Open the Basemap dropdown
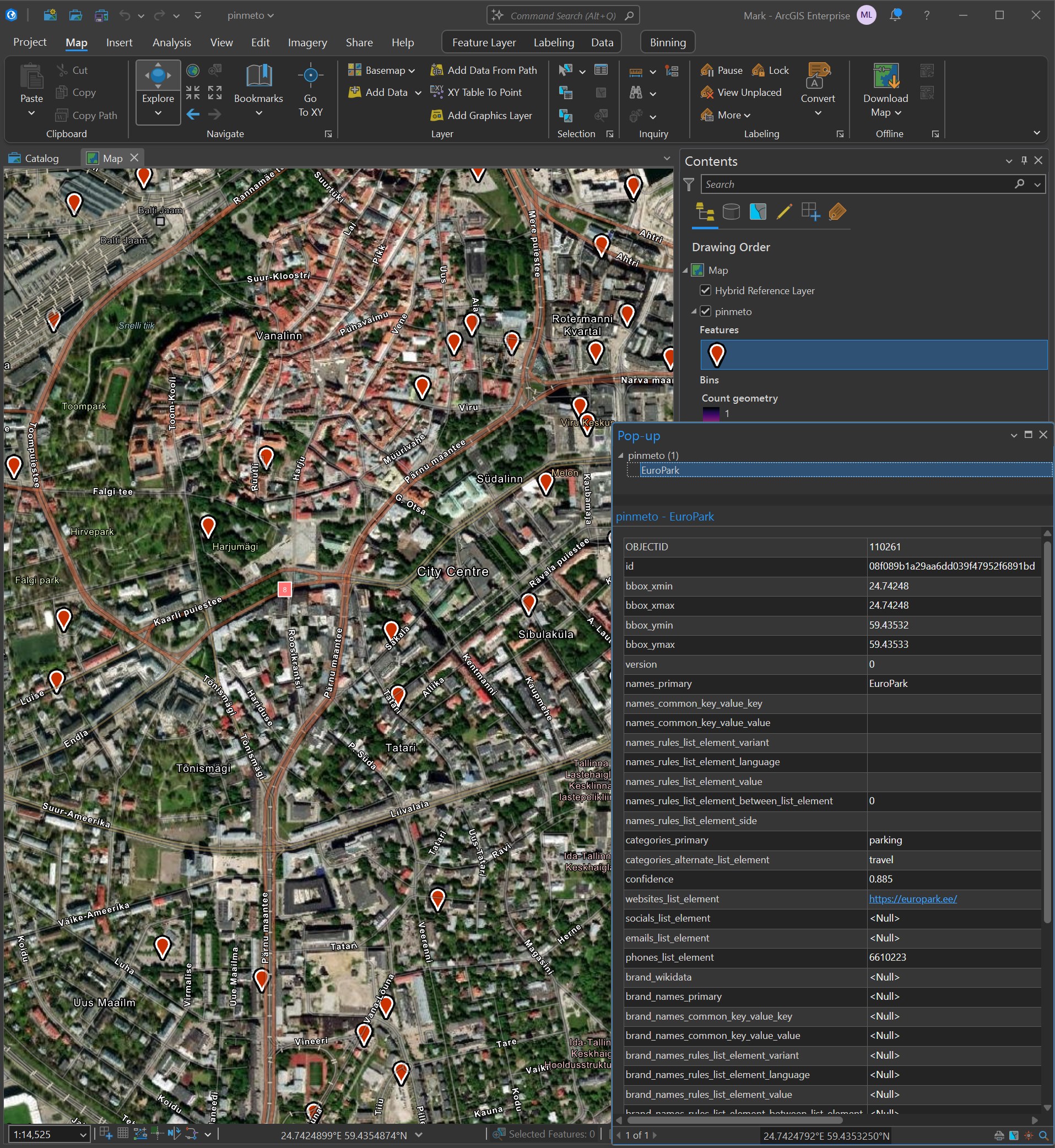The width and height of the screenshot is (1055, 1148). click(381, 70)
